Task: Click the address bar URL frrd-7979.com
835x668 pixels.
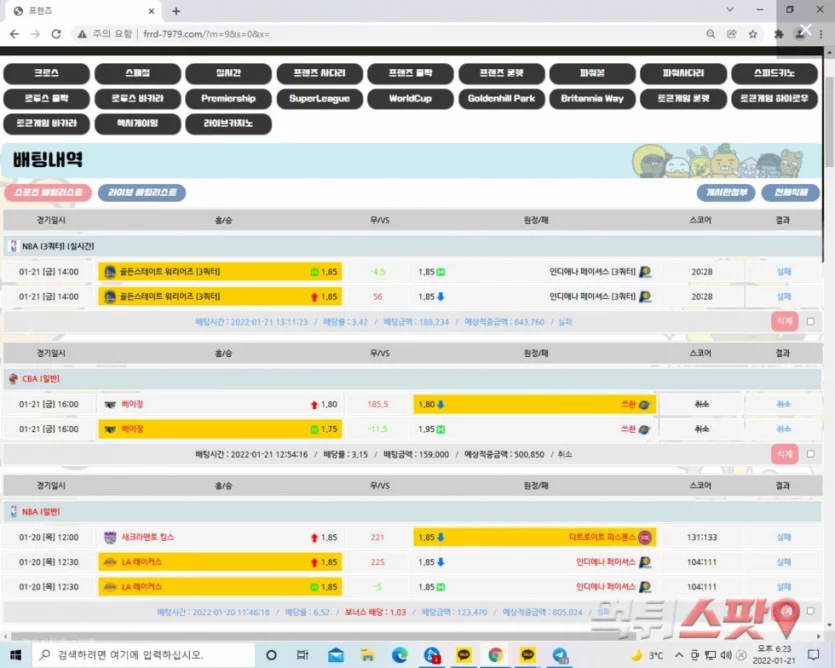Action: (207, 34)
